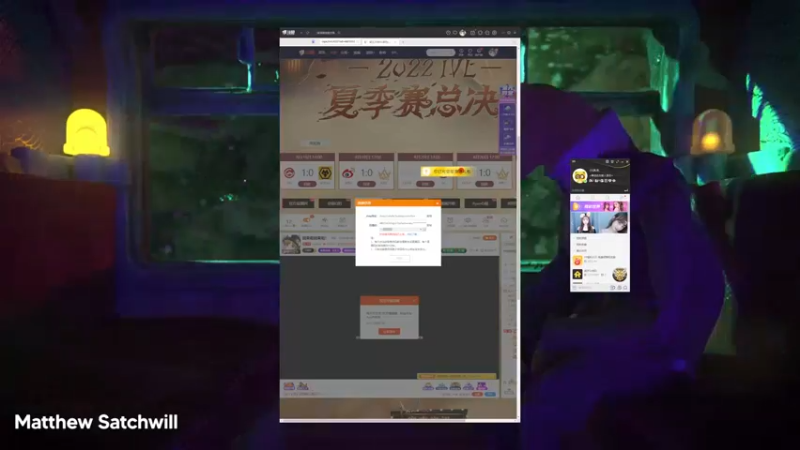
Task: Open the streamer avatar beside the stream title
Action: click(291, 244)
